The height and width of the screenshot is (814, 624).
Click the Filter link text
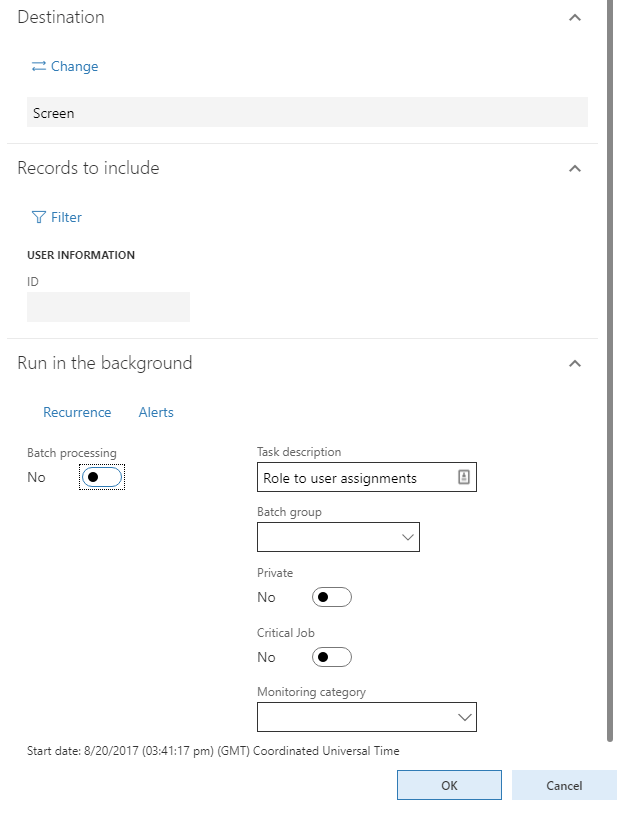66,217
